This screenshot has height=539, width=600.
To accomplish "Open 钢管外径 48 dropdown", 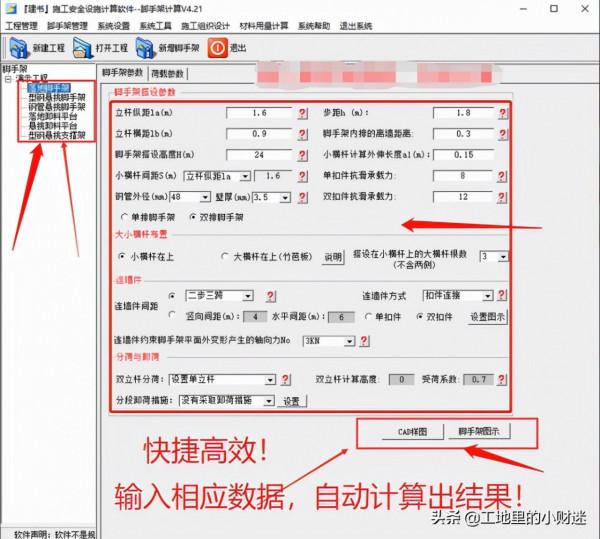I will click(205, 197).
